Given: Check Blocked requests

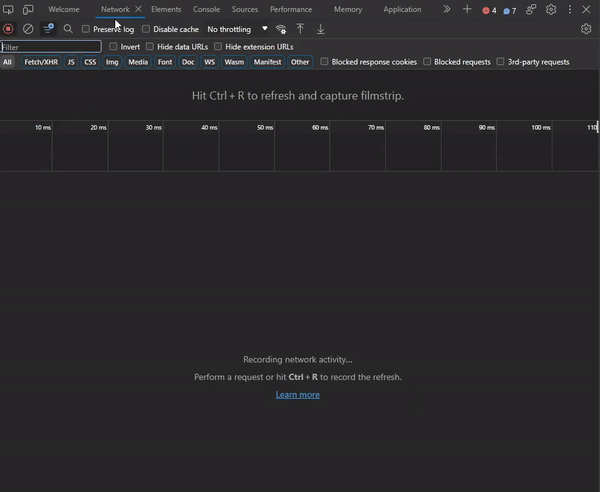Looking at the screenshot, I should (427, 61).
